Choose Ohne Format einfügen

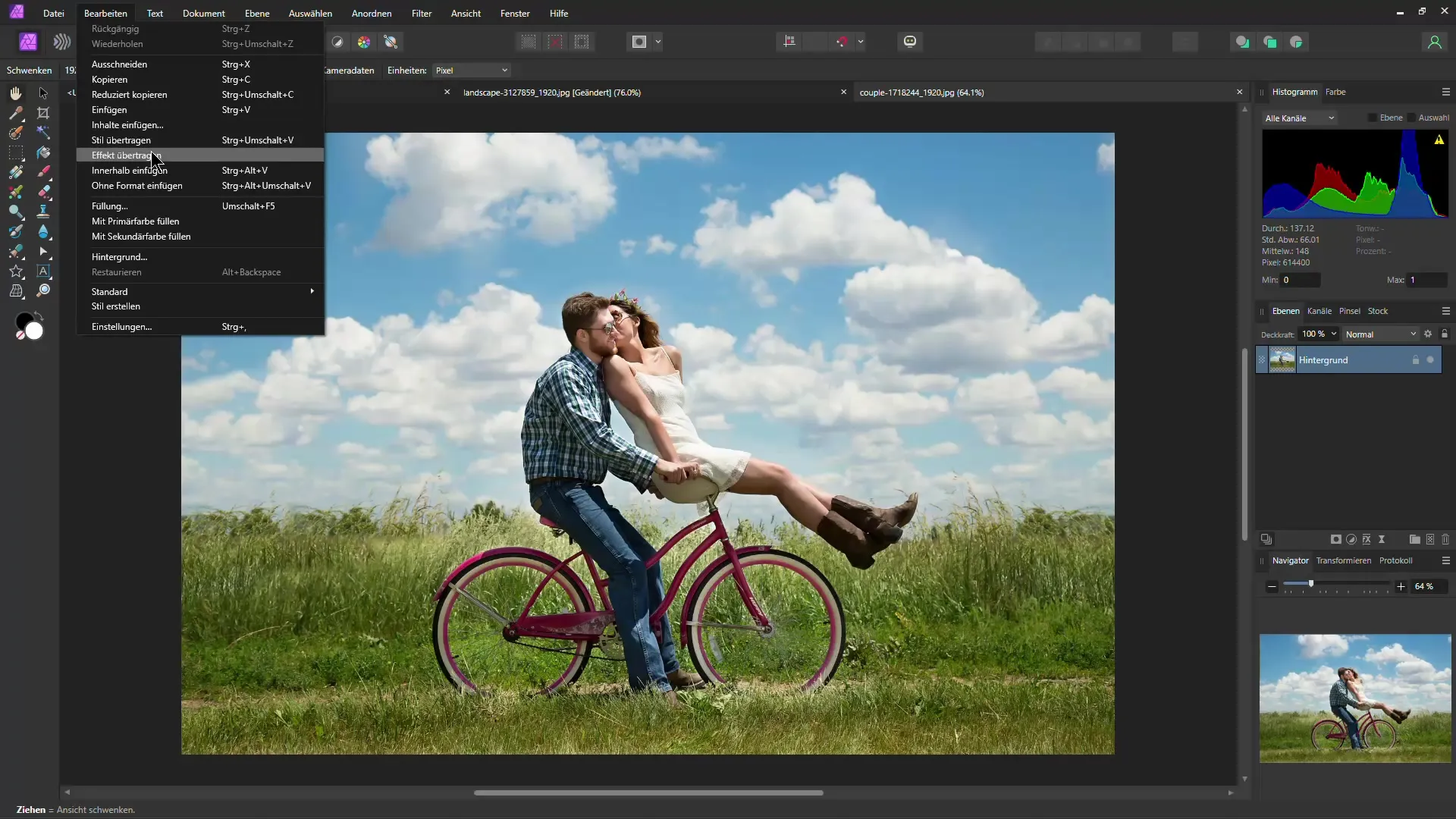[200, 186]
